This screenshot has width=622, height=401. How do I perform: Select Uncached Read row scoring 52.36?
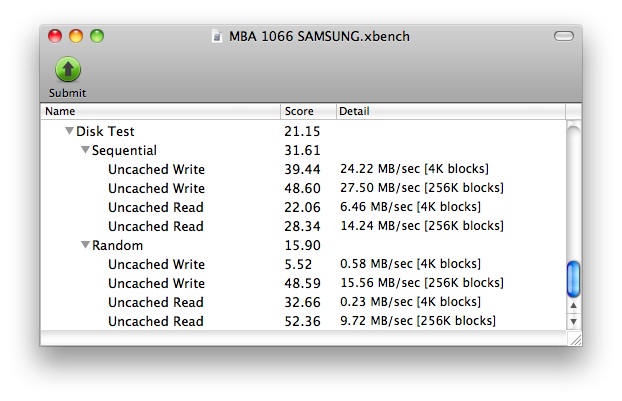pyautogui.click(x=303, y=321)
